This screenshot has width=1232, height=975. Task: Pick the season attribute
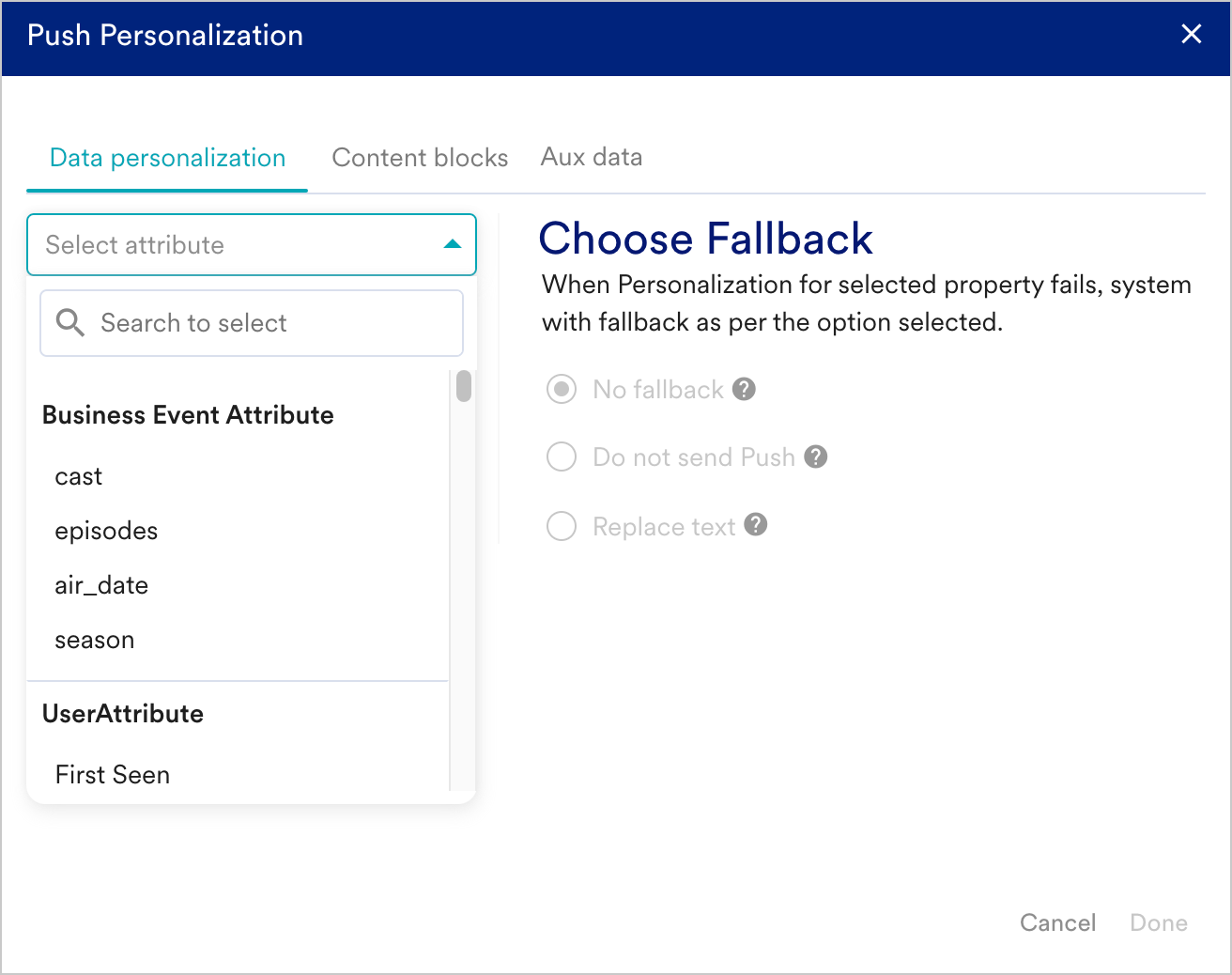(x=95, y=640)
